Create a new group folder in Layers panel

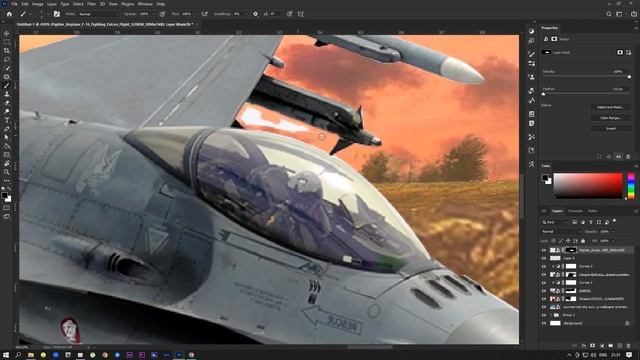coord(611,345)
